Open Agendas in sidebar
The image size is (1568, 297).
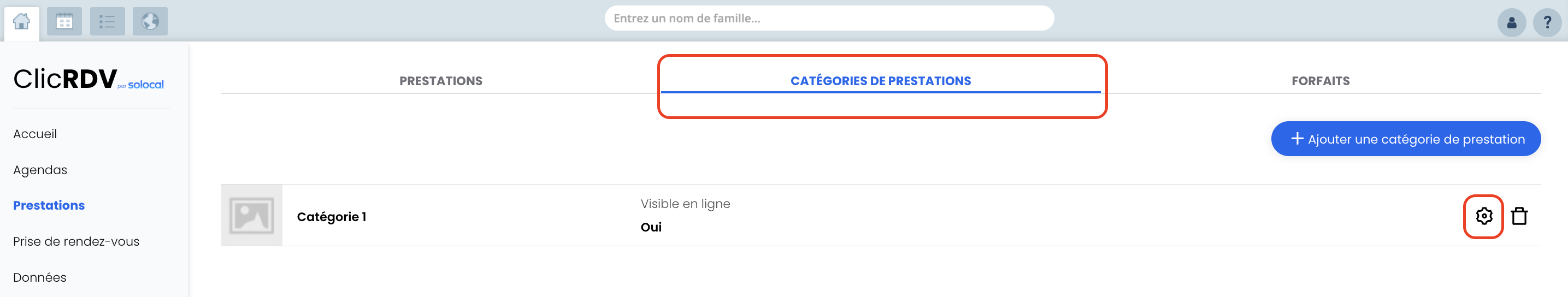40,170
